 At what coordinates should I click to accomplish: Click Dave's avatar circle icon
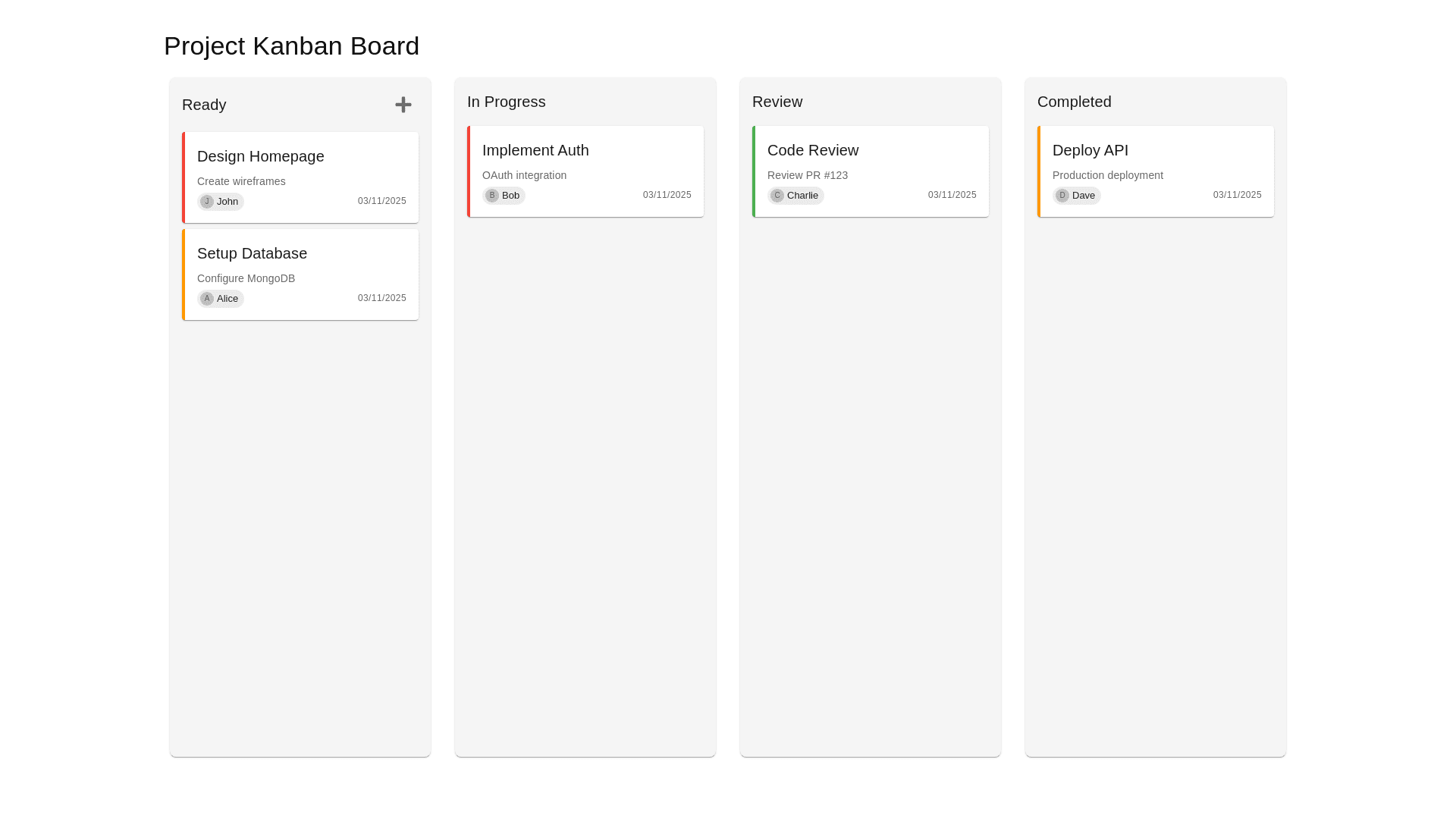(x=1062, y=196)
